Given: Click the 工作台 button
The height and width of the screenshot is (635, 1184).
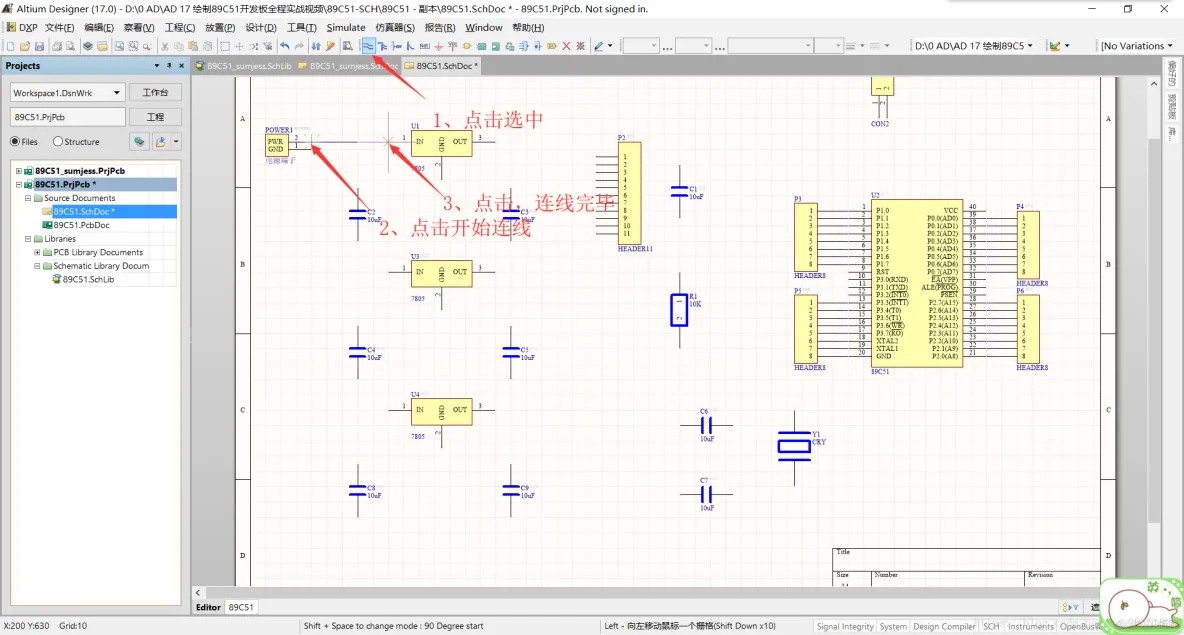Looking at the screenshot, I should click(155, 93).
